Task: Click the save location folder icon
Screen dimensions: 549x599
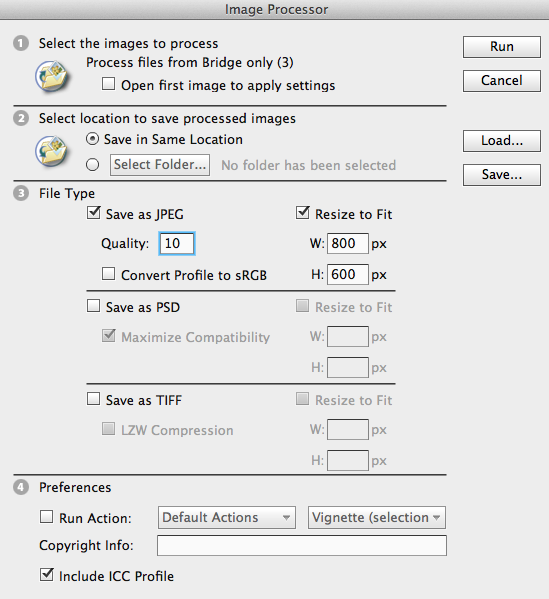Action: coord(52,151)
